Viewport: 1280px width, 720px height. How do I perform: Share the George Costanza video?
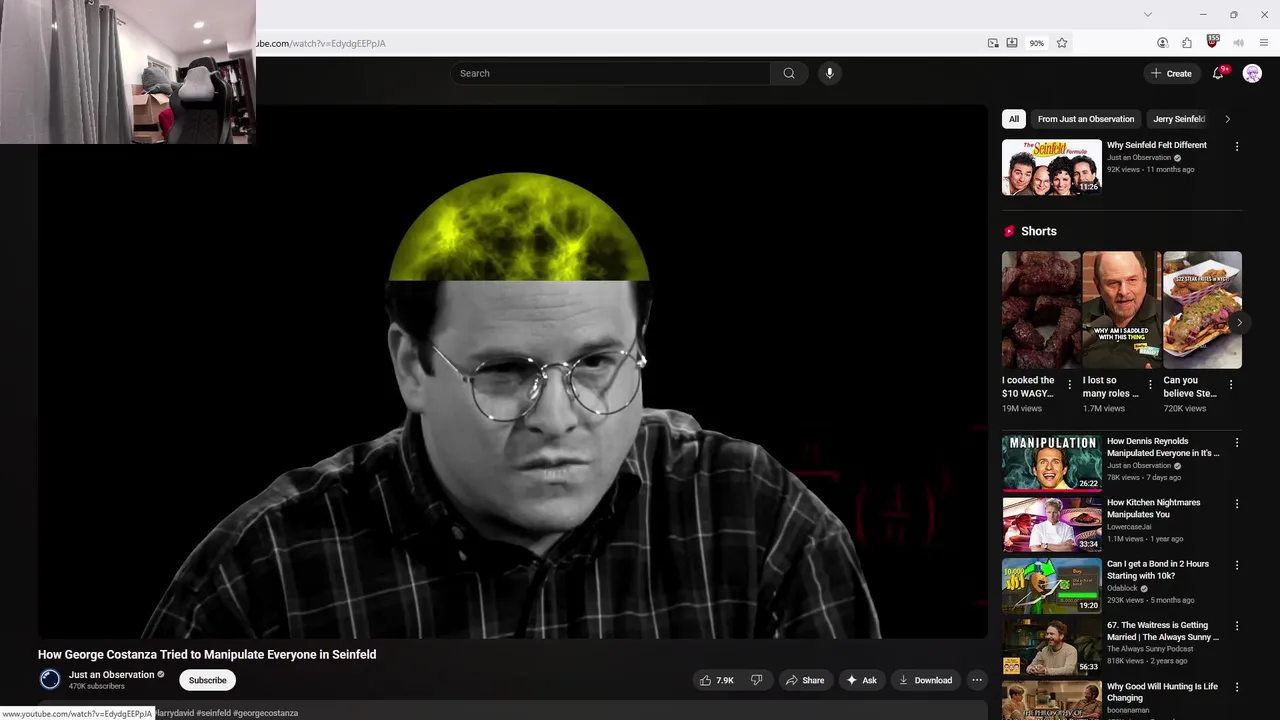click(805, 680)
